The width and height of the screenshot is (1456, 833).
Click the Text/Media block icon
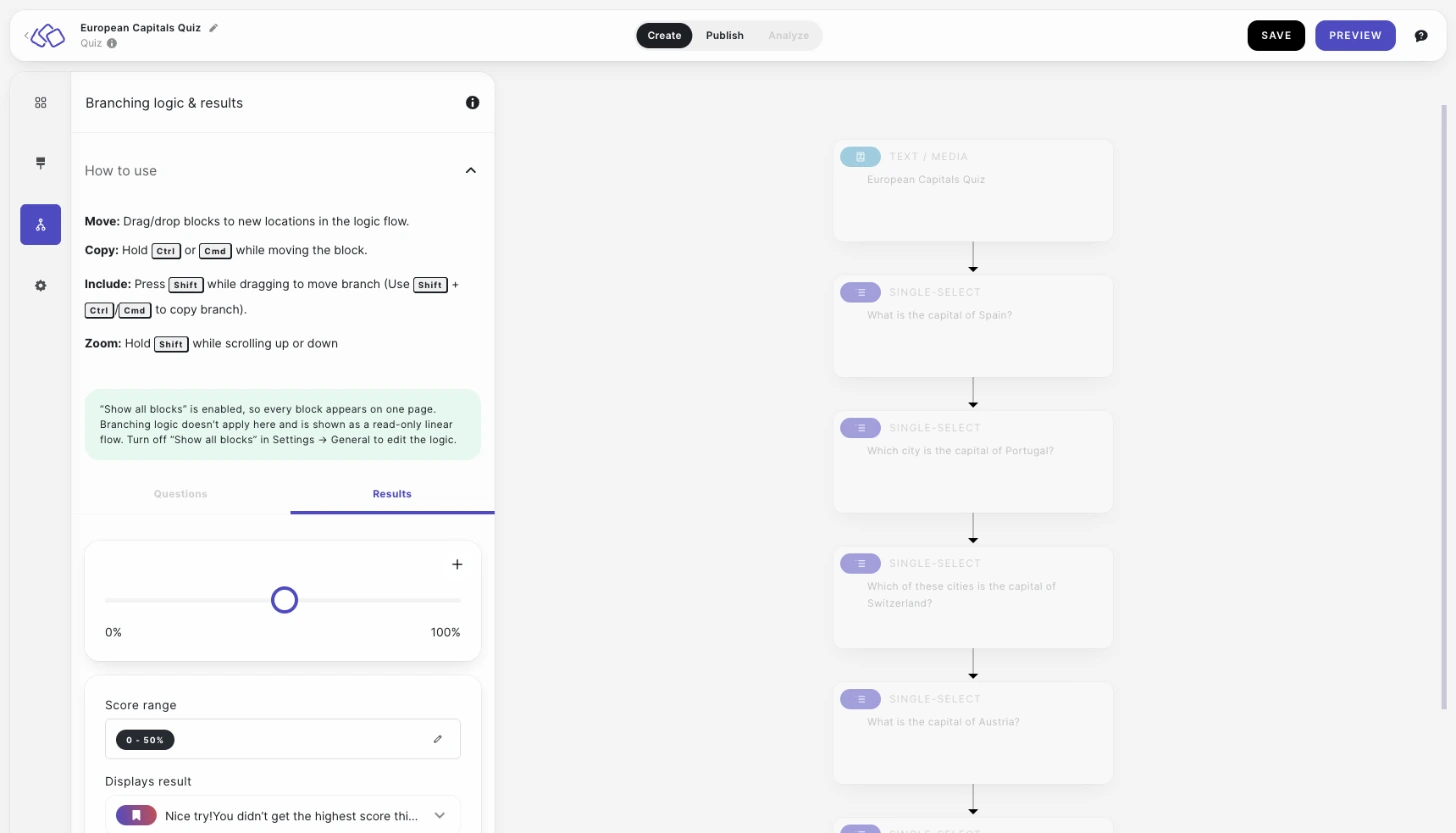(860, 157)
